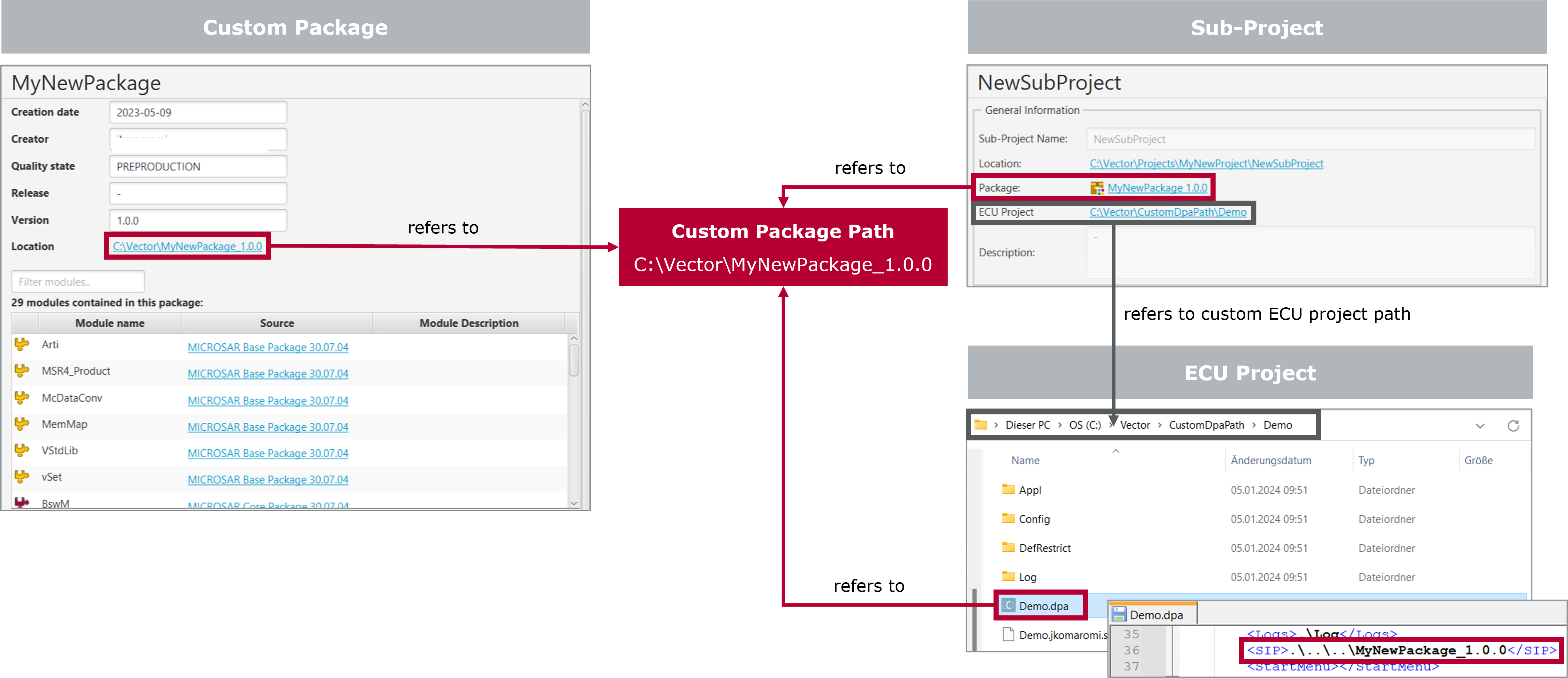
Task: Click the MemMap module icon
Action: click(x=22, y=423)
